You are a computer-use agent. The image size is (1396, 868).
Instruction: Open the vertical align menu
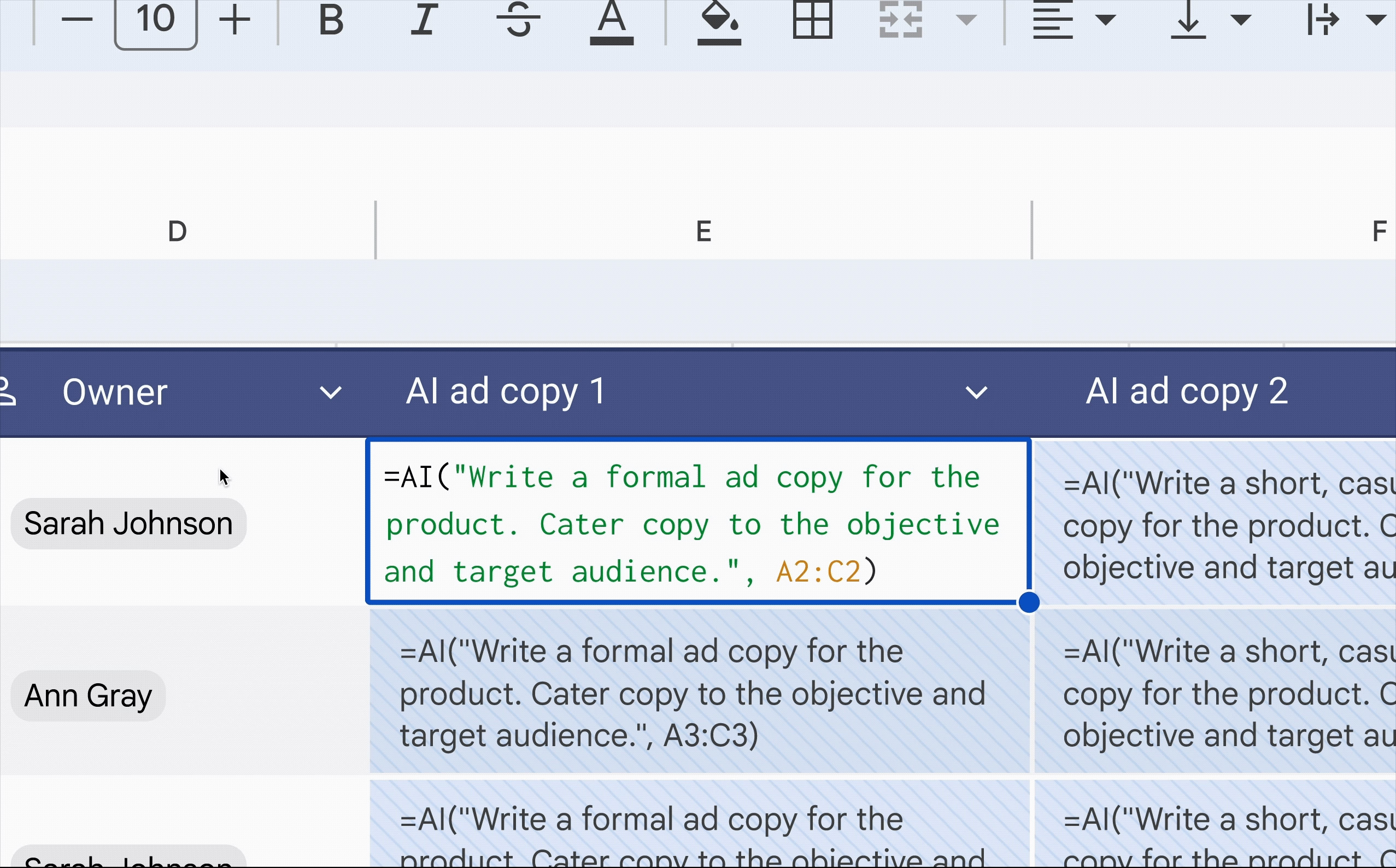1210,20
